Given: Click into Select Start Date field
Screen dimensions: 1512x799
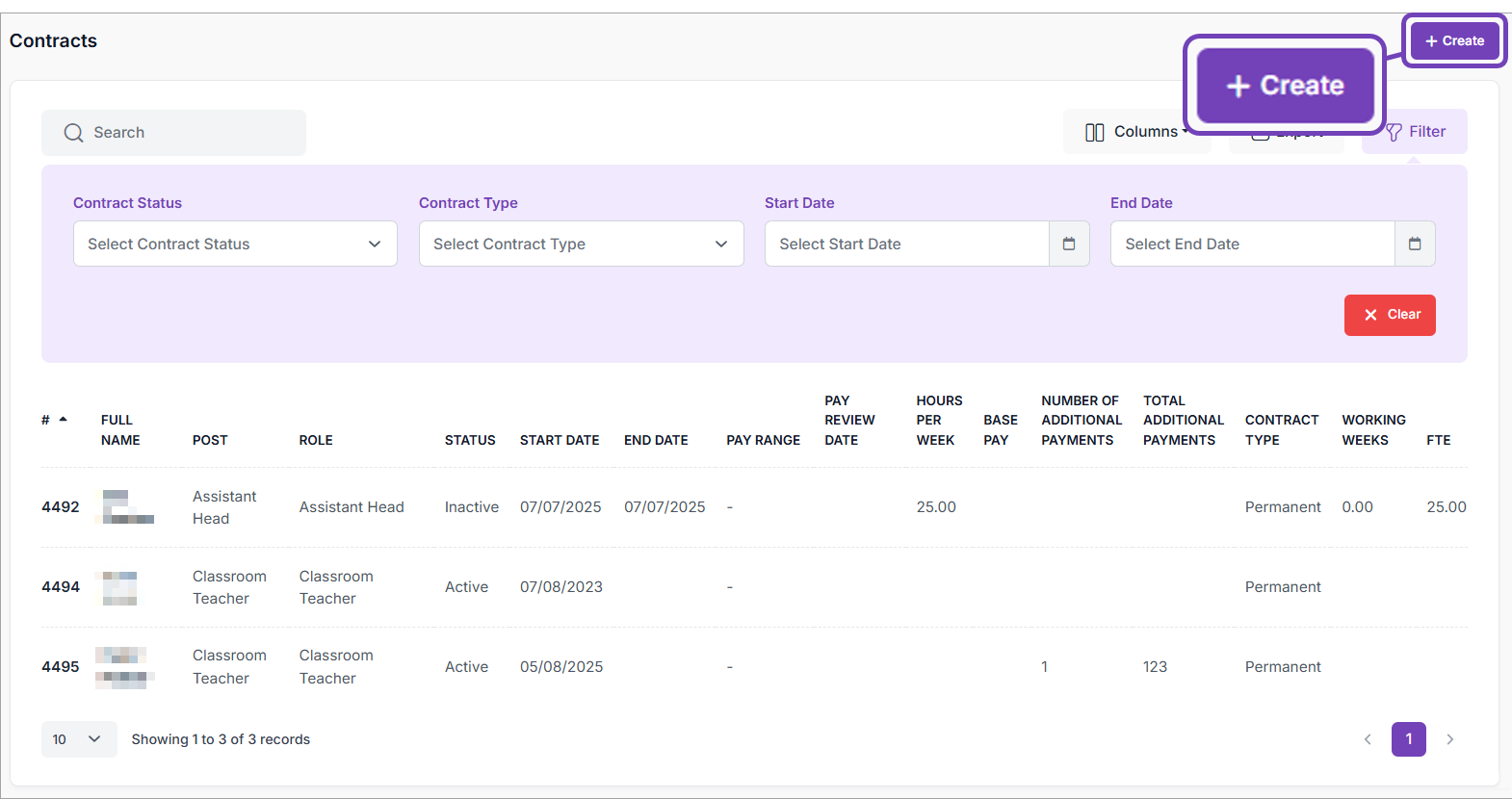Looking at the screenshot, I should point(905,244).
